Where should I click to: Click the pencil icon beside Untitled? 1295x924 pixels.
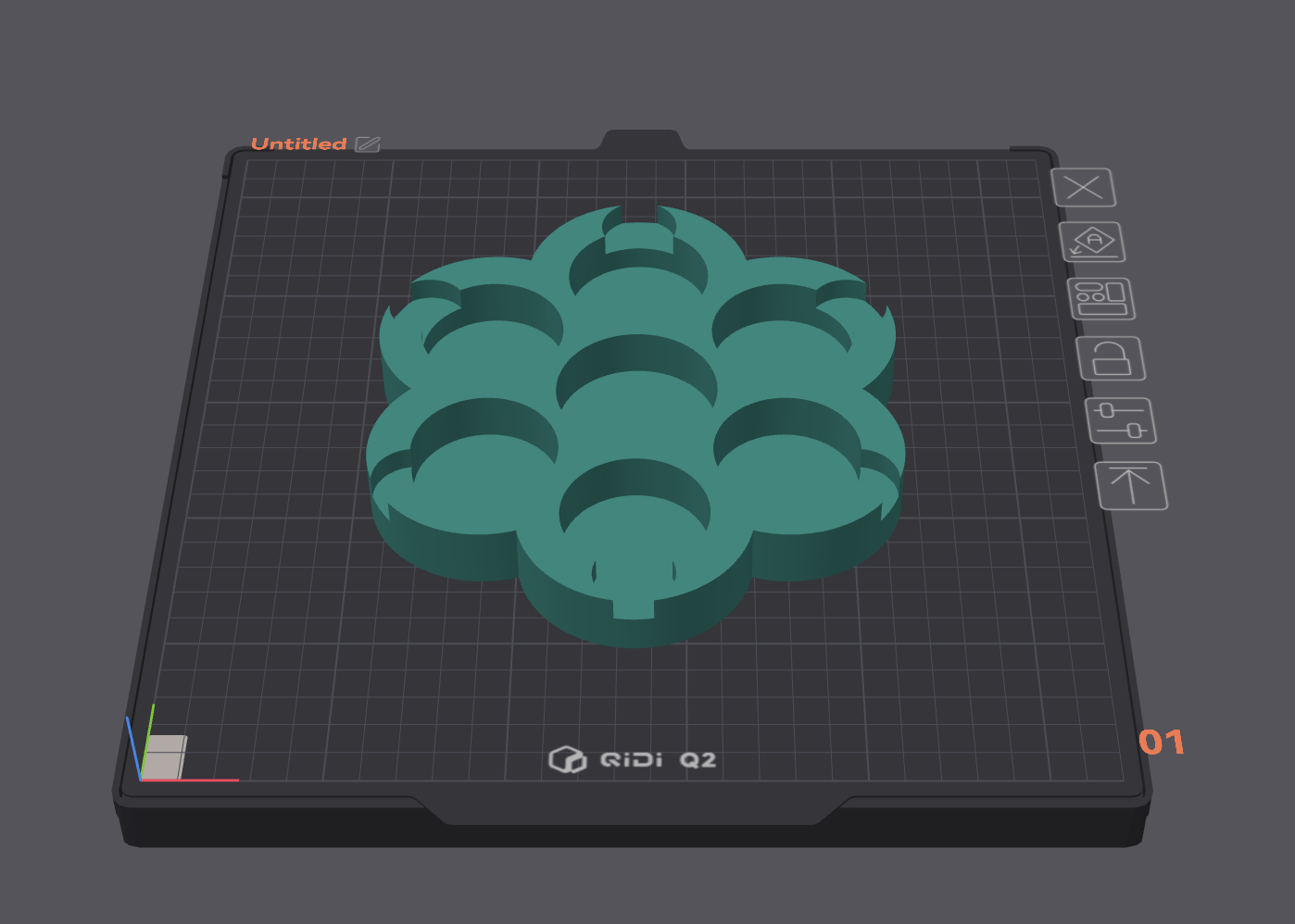[x=368, y=144]
